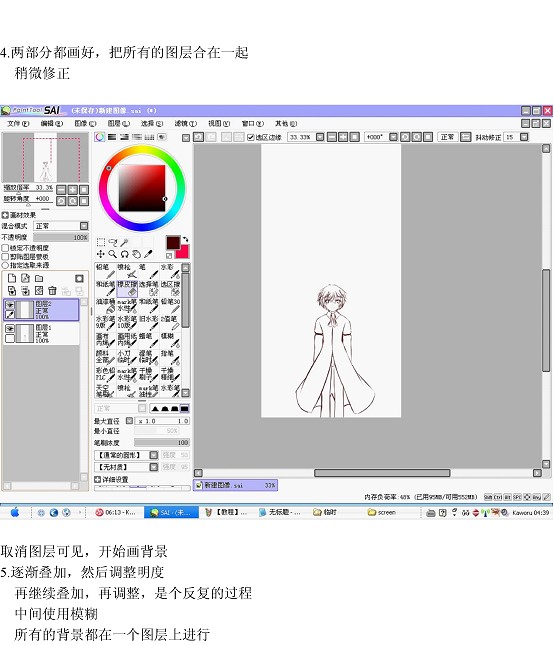Select 指定选取来源 selection source radio button
Viewport: 554px width, 645px height.
coord(5,265)
